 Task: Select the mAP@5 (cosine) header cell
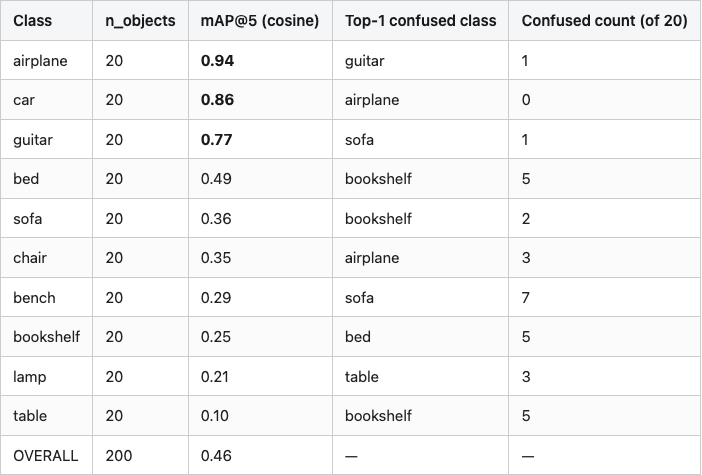(260, 21)
